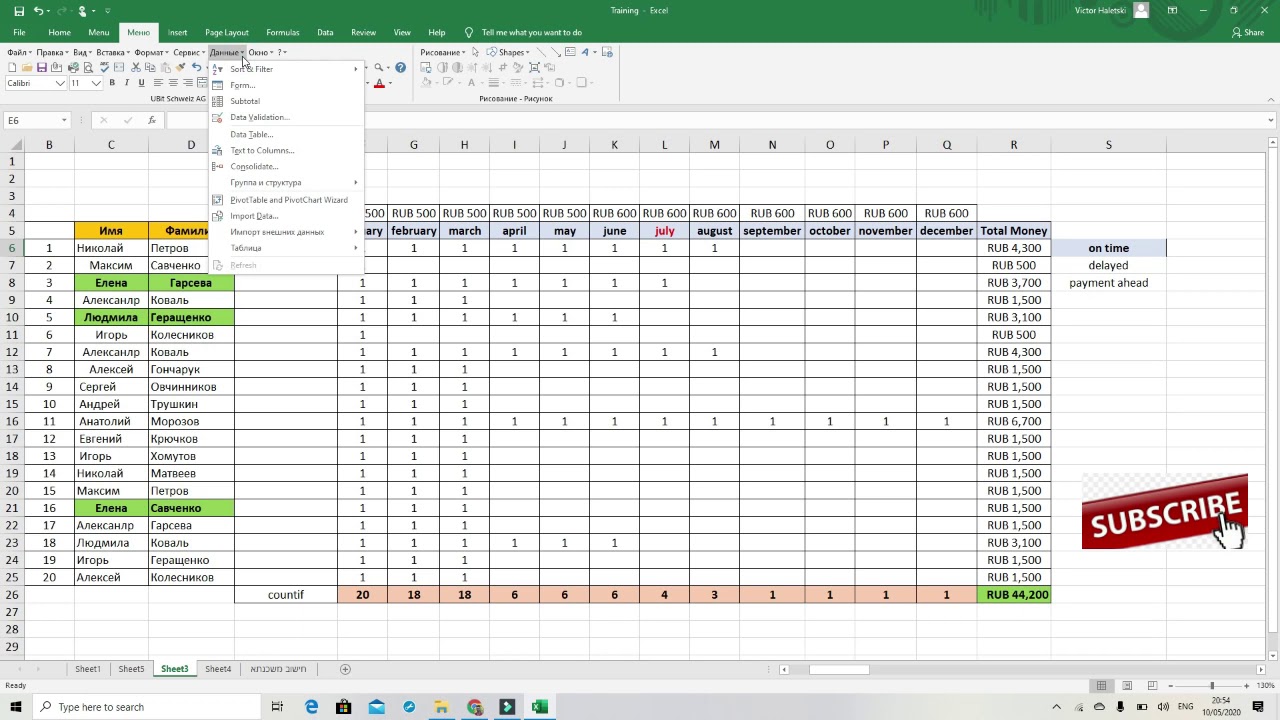The image size is (1280, 720).
Task: Click the Excel icon in taskbar
Action: [539, 707]
